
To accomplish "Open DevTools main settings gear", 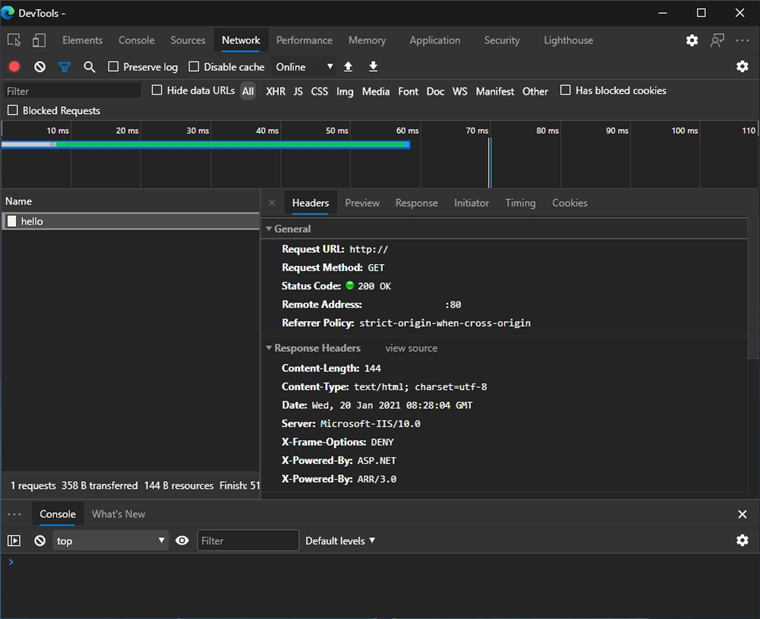I will (692, 40).
